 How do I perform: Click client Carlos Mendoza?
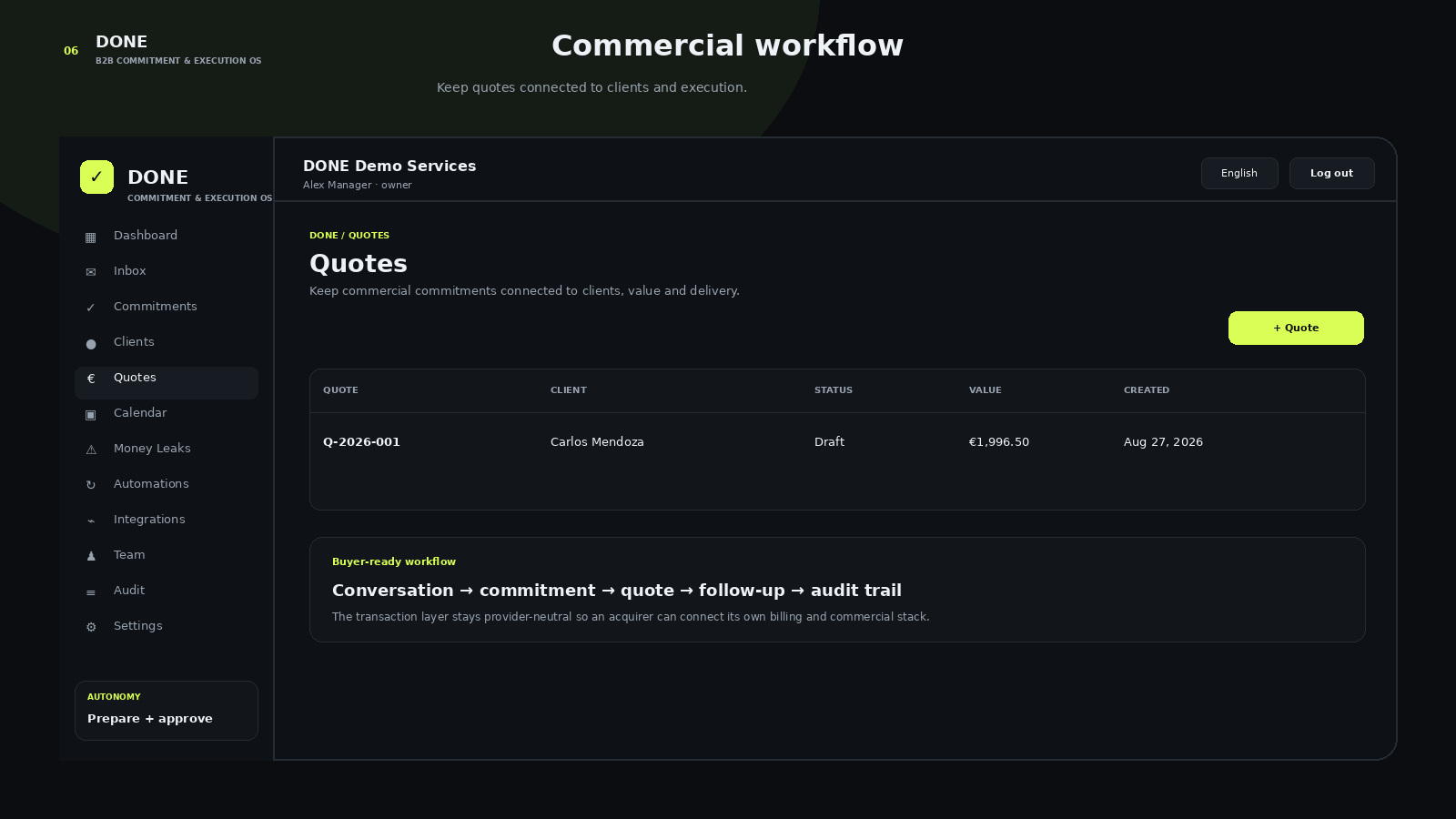coord(597,442)
